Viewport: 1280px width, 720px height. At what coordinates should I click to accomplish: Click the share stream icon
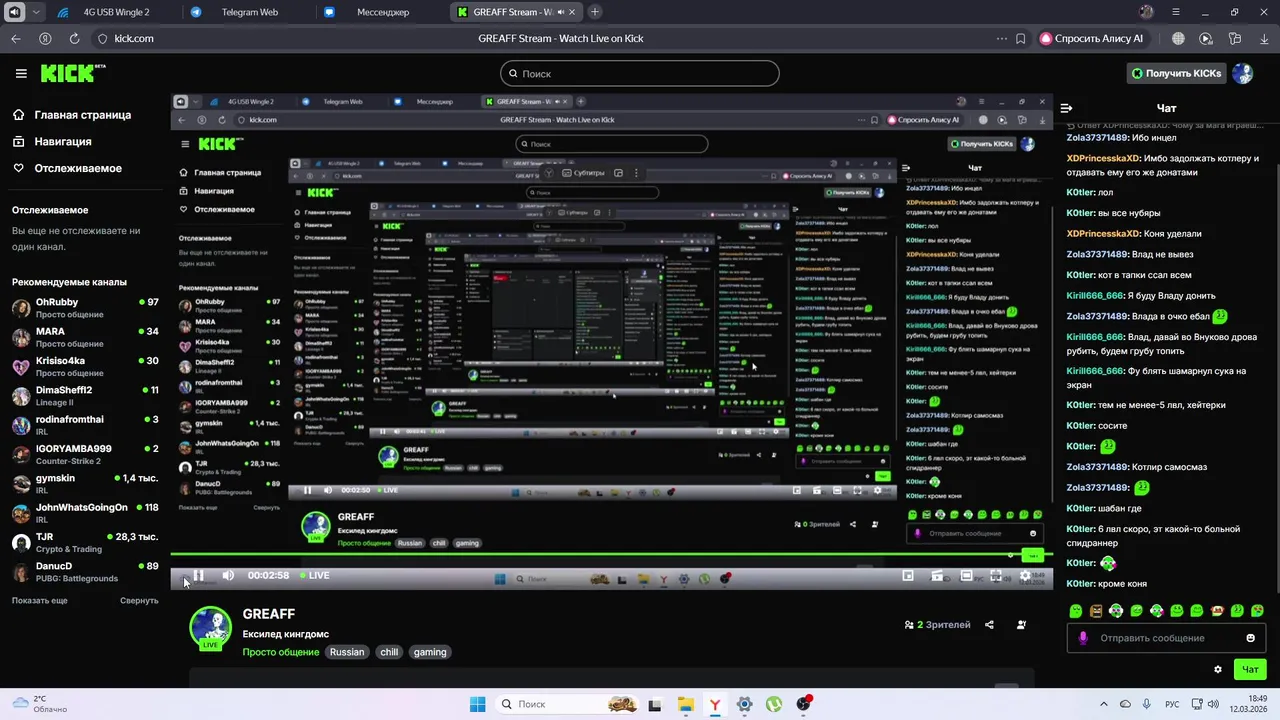(x=989, y=625)
